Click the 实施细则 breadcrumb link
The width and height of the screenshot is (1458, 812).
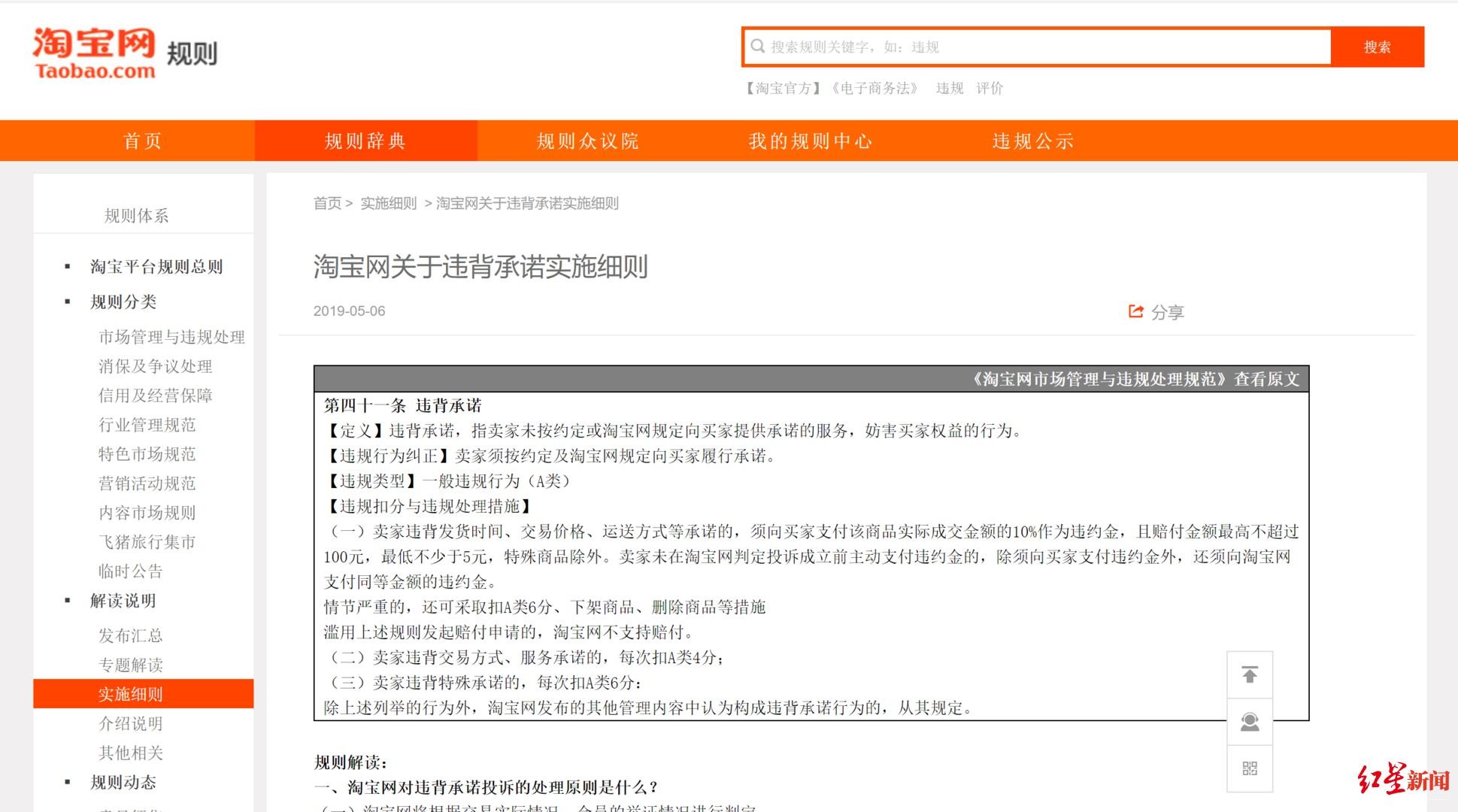388,203
